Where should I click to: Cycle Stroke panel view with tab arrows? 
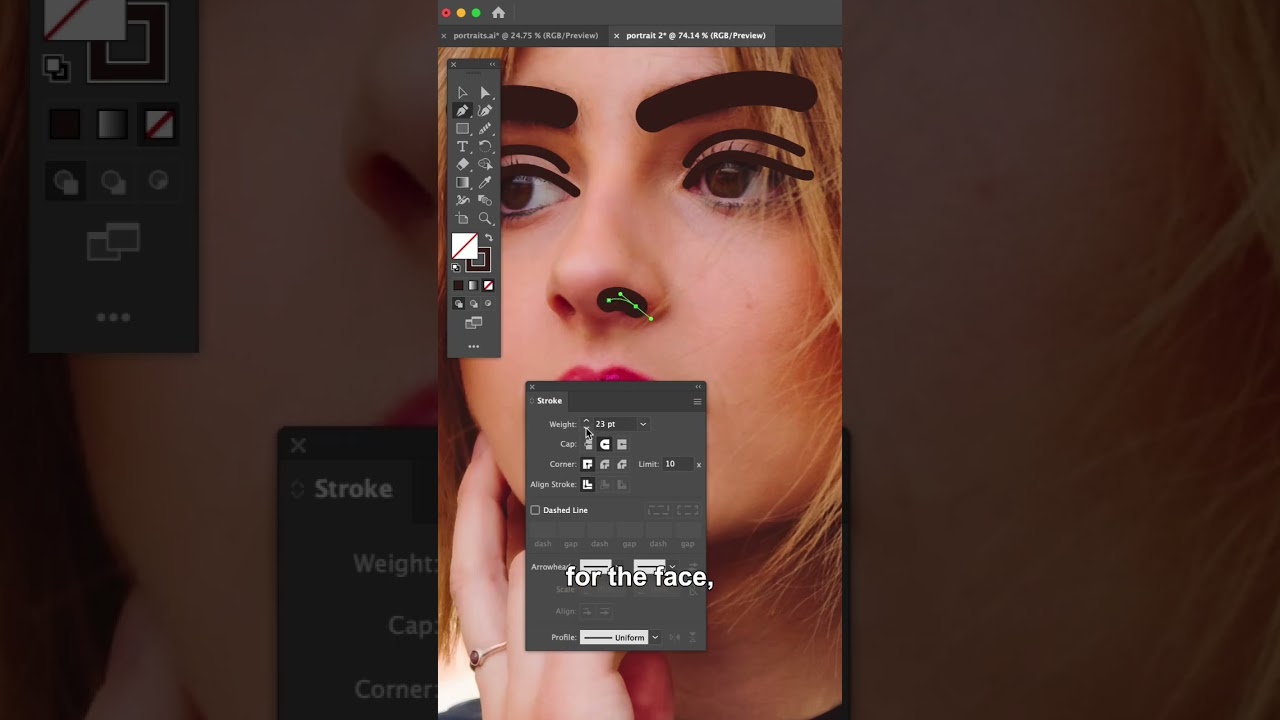tap(532, 401)
